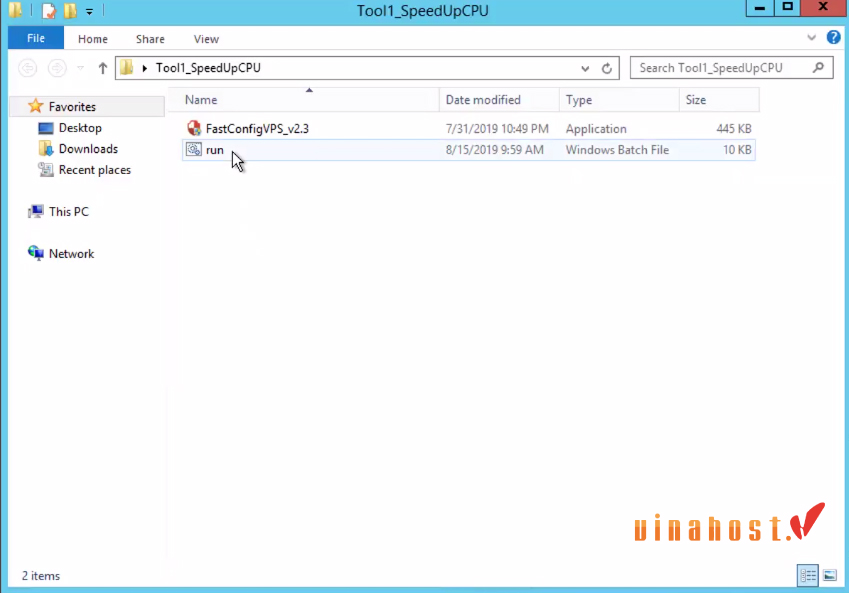Image resolution: width=849 pixels, height=593 pixels.
Task: Refresh the folder using the refresh icon
Action: [607, 67]
